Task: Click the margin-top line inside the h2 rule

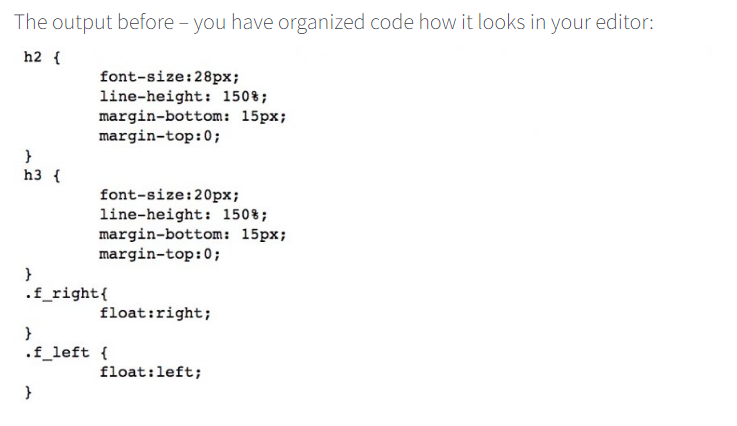Action: coord(159,135)
